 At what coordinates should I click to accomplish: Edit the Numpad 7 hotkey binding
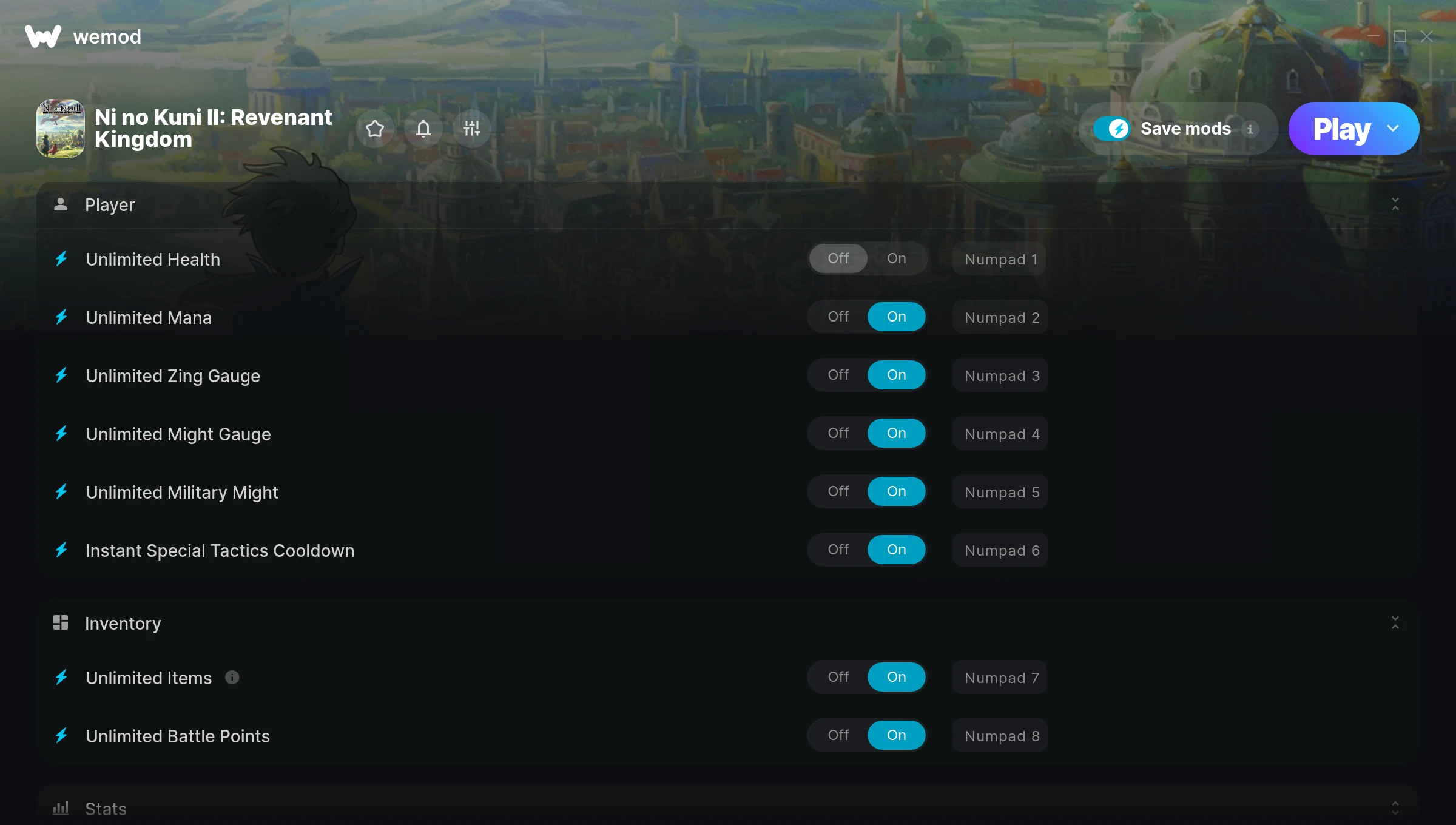pyautogui.click(x=1000, y=678)
